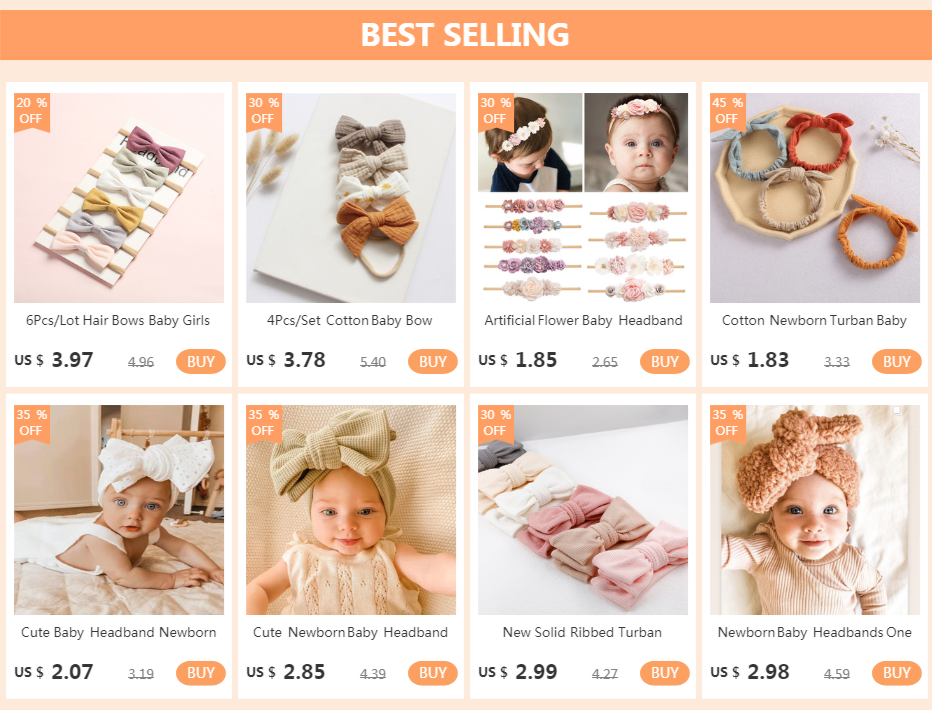Click the 45% OFF badge on turban
This screenshot has width=932, height=710.
coord(727,112)
